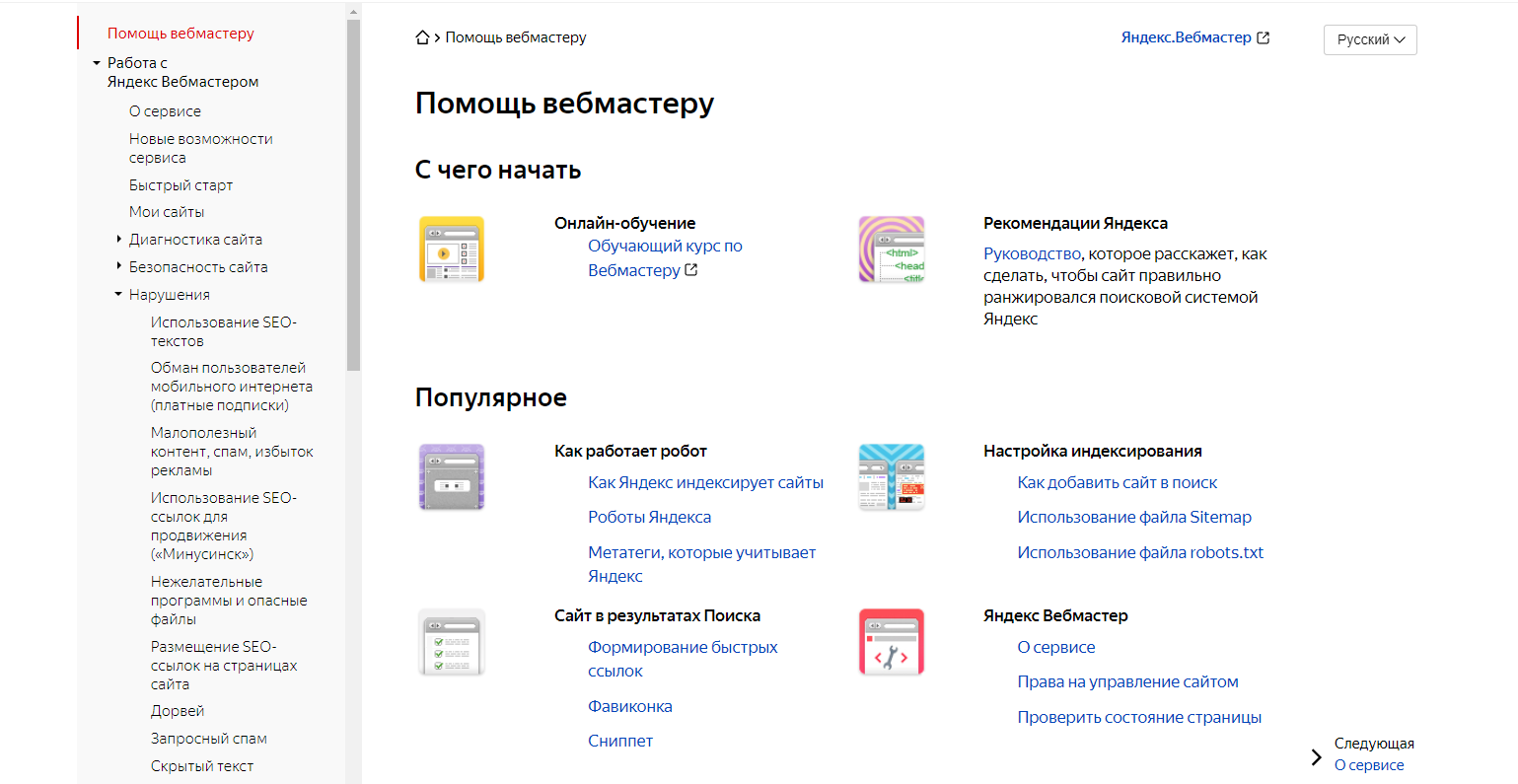Click the robot icon beside Как работает робот
Viewport: 1518px width, 784px height.
tap(452, 477)
